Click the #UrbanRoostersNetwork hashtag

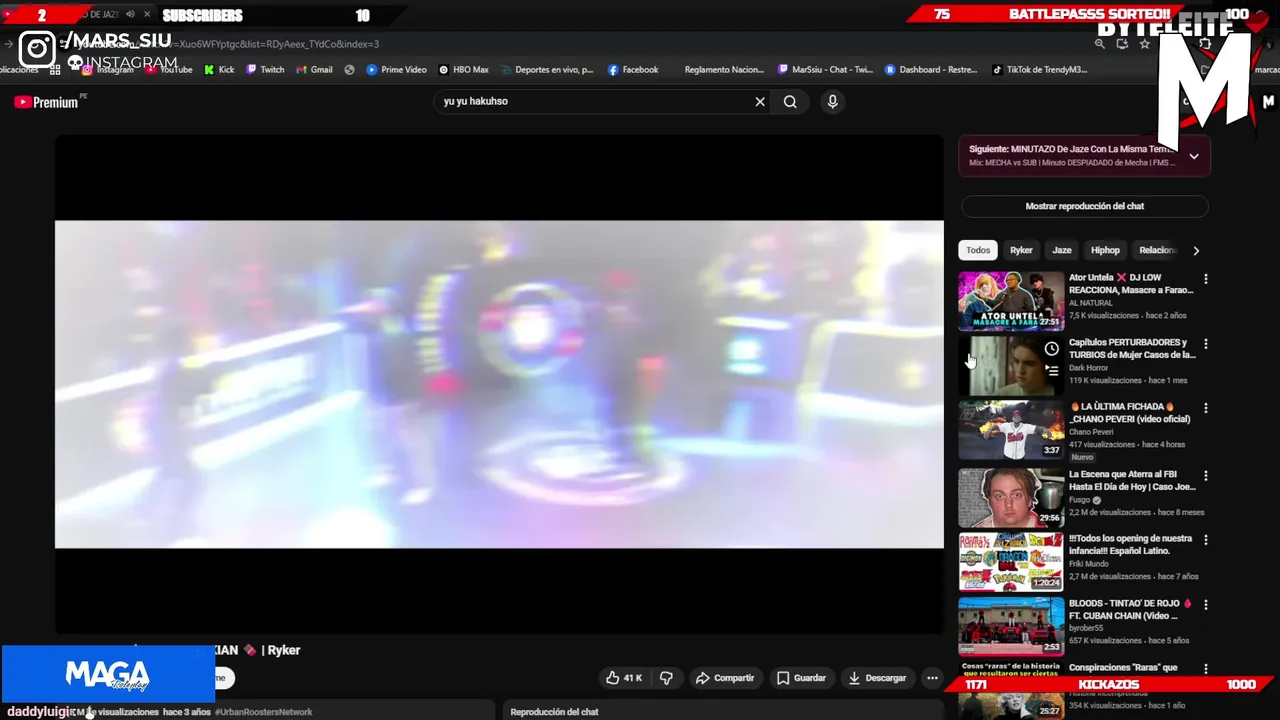coord(263,712)
